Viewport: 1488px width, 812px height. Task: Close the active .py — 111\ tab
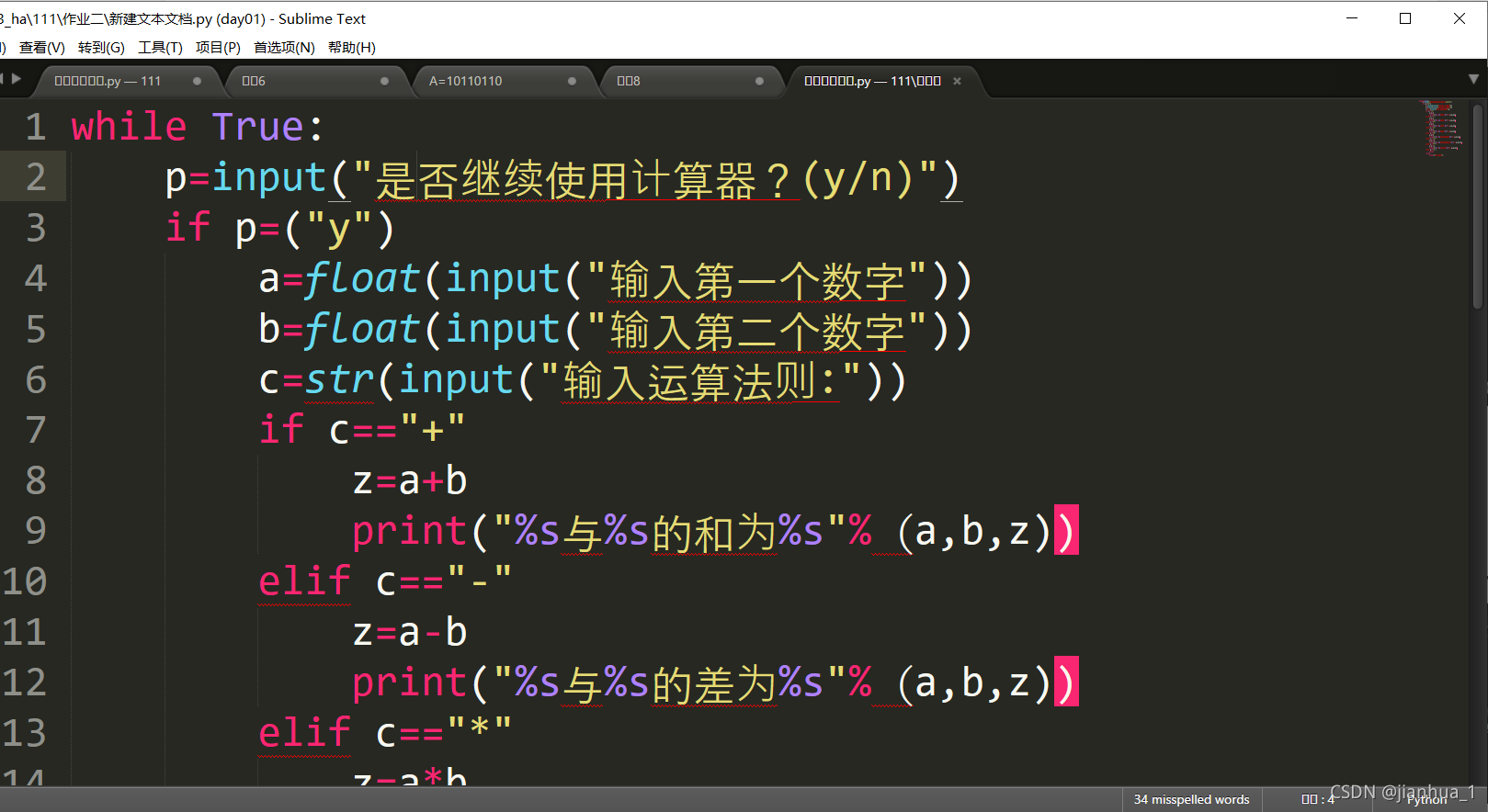pos(957,81)
